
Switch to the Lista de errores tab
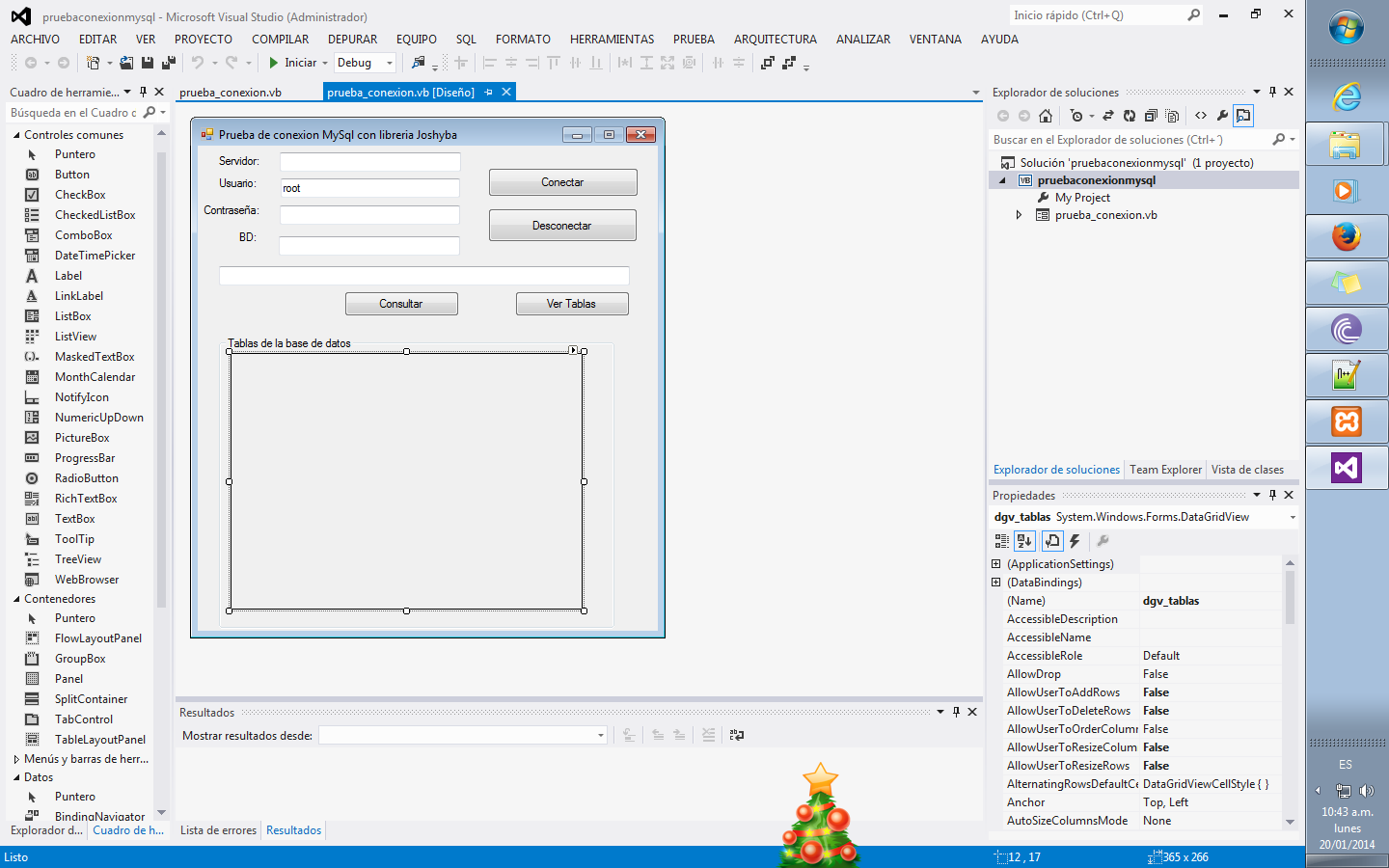(x=218, y=830)
